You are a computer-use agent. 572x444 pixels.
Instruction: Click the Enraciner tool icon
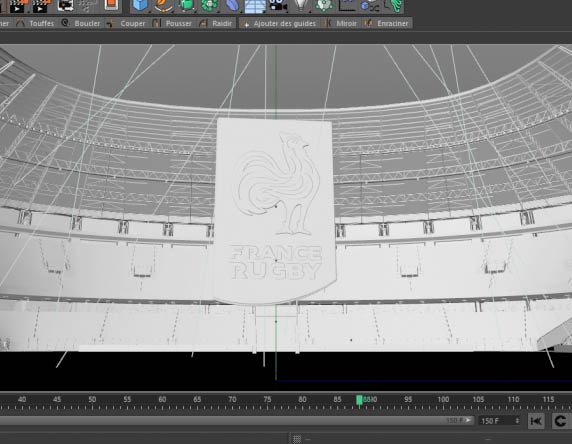[x=368, y=23]
